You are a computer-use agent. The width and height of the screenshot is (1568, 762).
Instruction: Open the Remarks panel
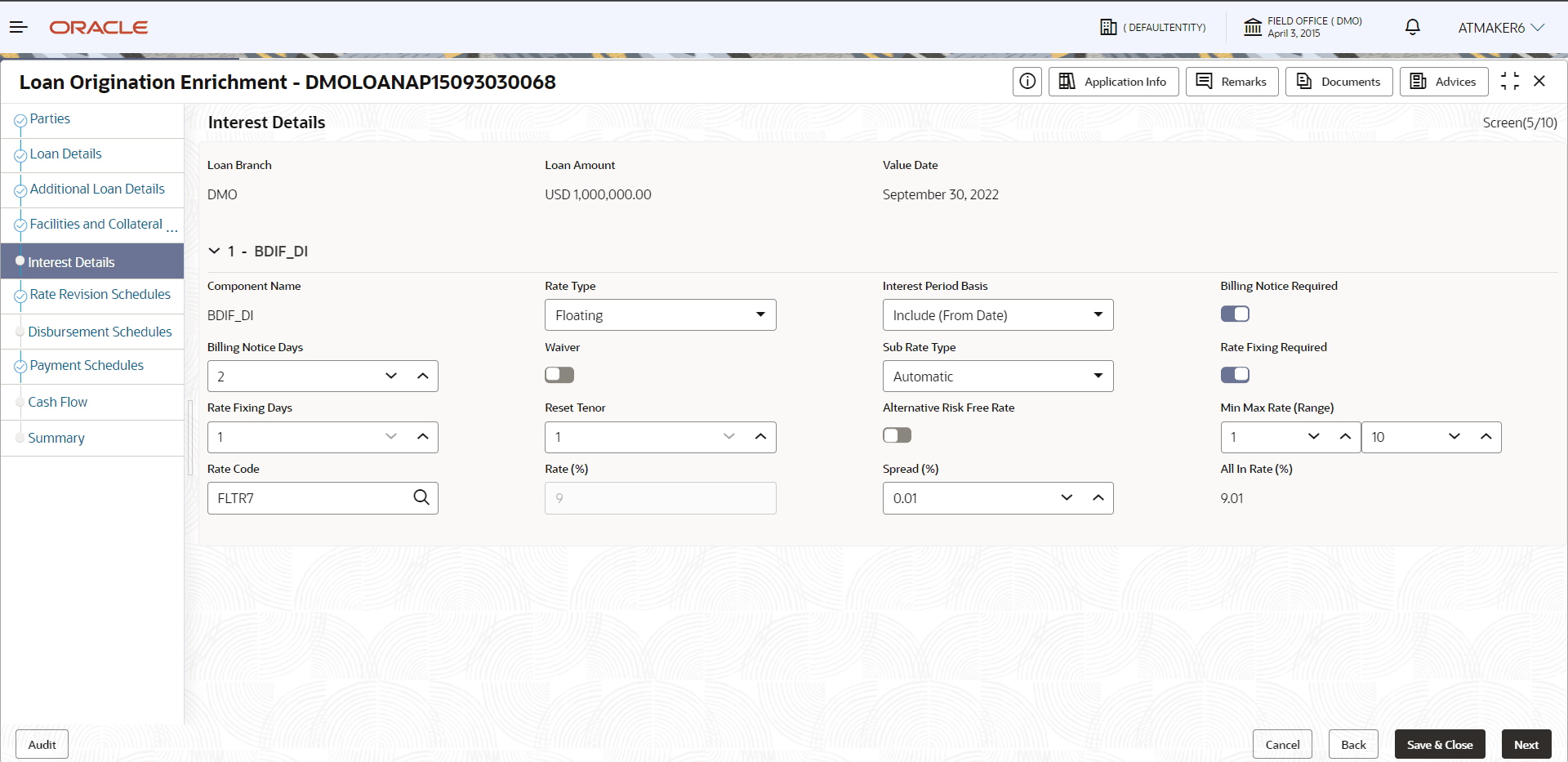tap(1232, 82)
